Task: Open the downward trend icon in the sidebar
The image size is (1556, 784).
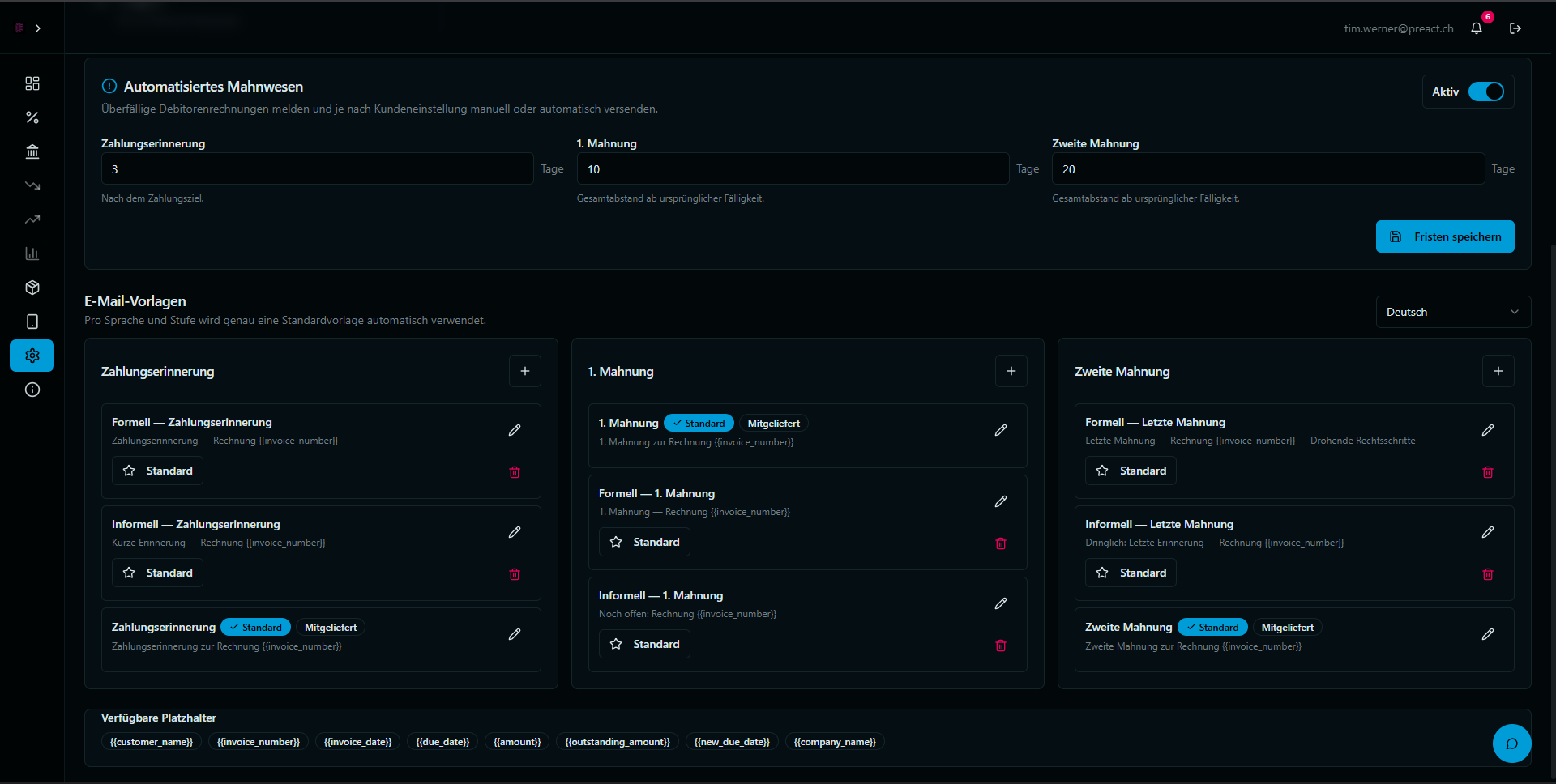Action: 32,185
